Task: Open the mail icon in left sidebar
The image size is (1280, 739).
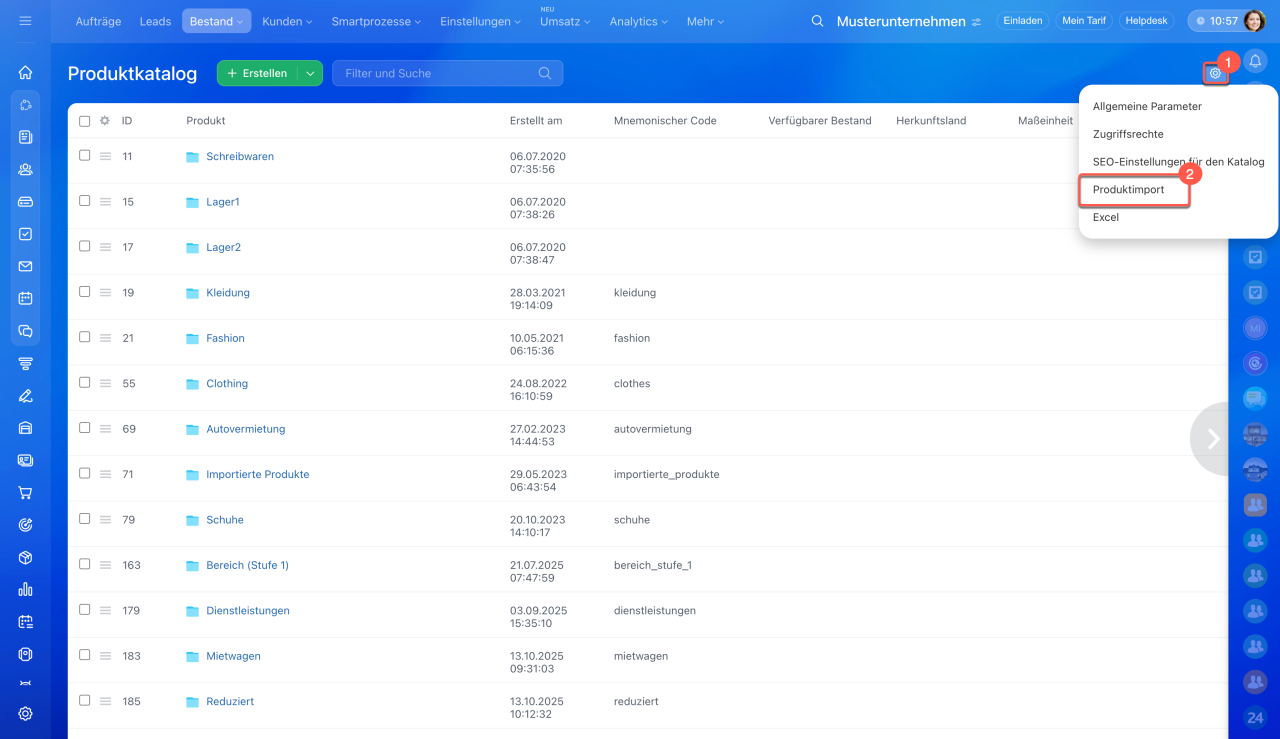Action: [x=25, y=266]
